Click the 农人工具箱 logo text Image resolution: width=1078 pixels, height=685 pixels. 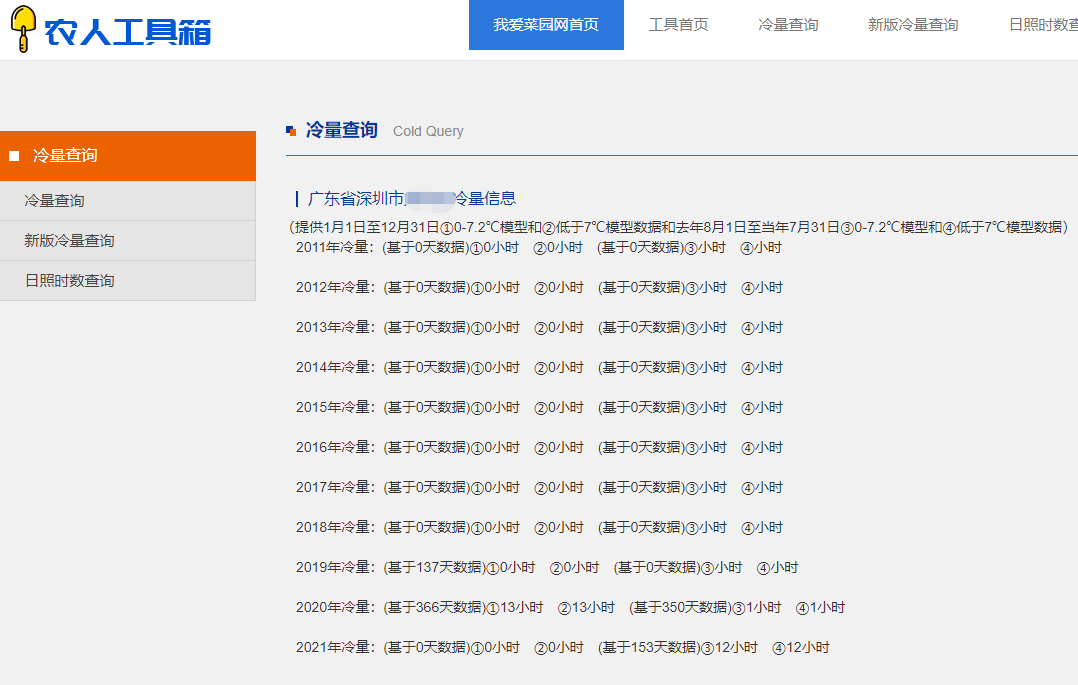(x=128, y=31)
